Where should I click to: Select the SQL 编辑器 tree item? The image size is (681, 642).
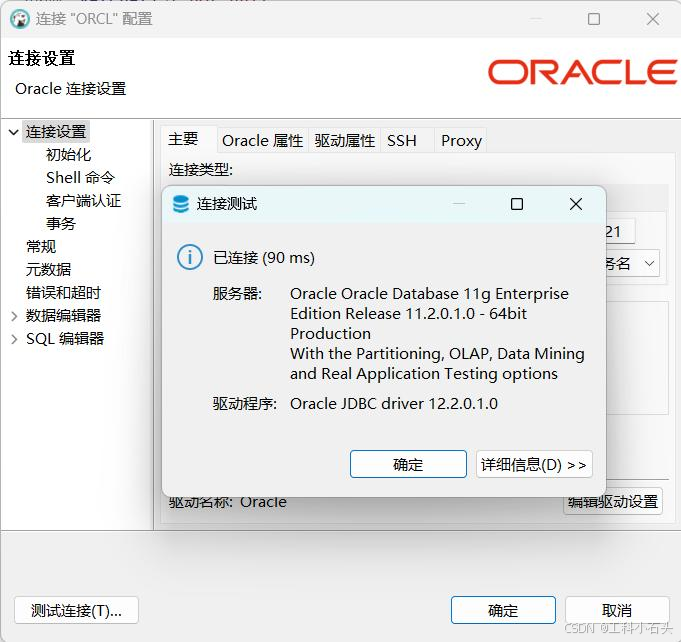(65, 339)
